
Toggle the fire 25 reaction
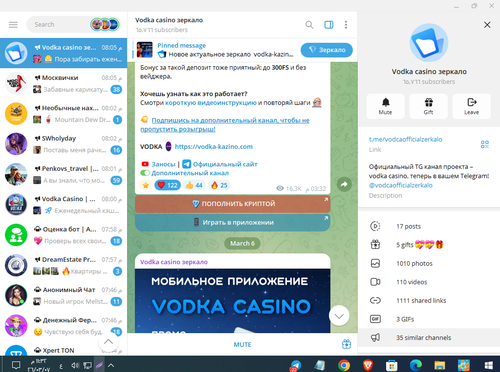(x=219, y=185)
